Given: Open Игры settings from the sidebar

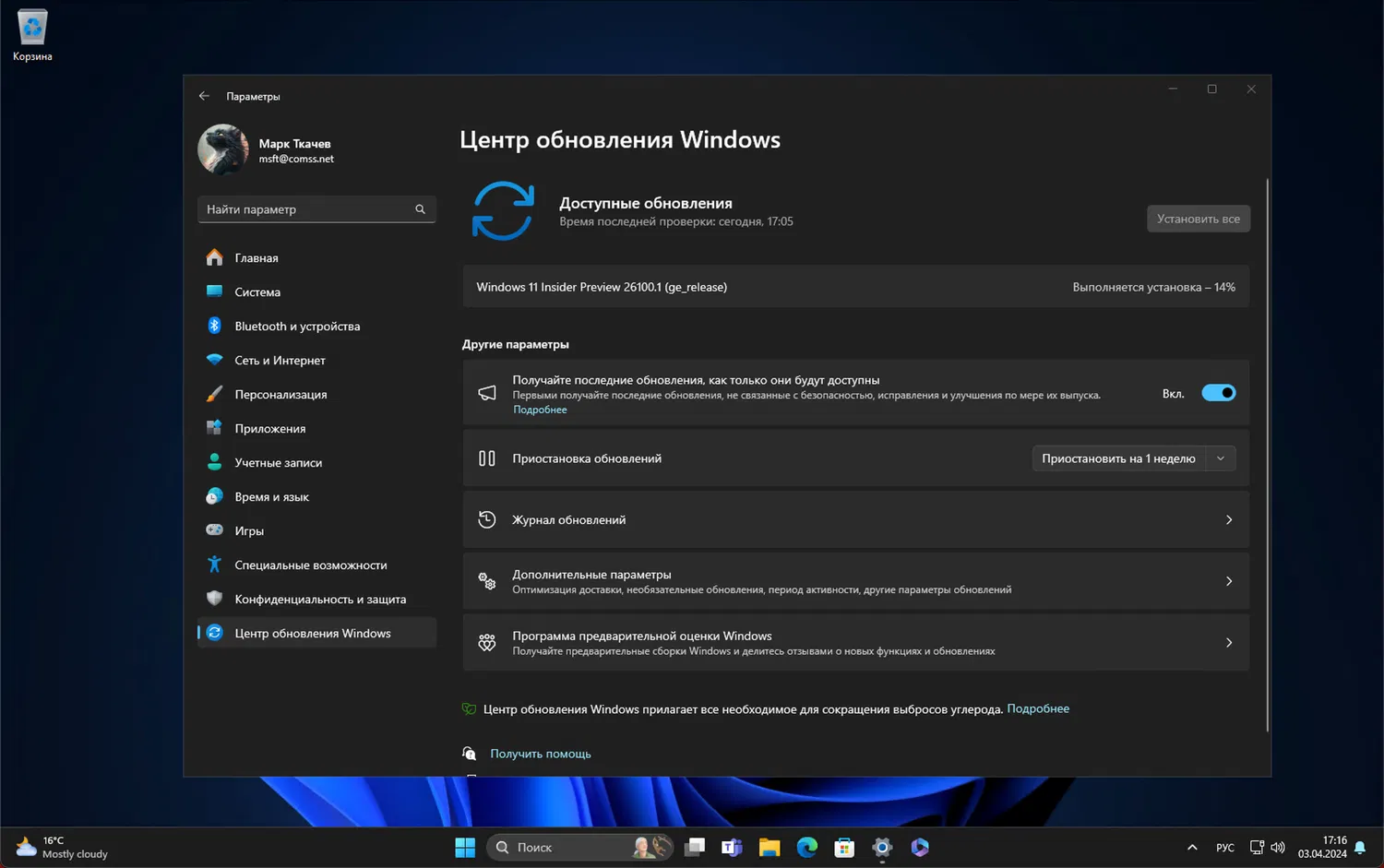Looking at the screenshot, I should (248, 530).
